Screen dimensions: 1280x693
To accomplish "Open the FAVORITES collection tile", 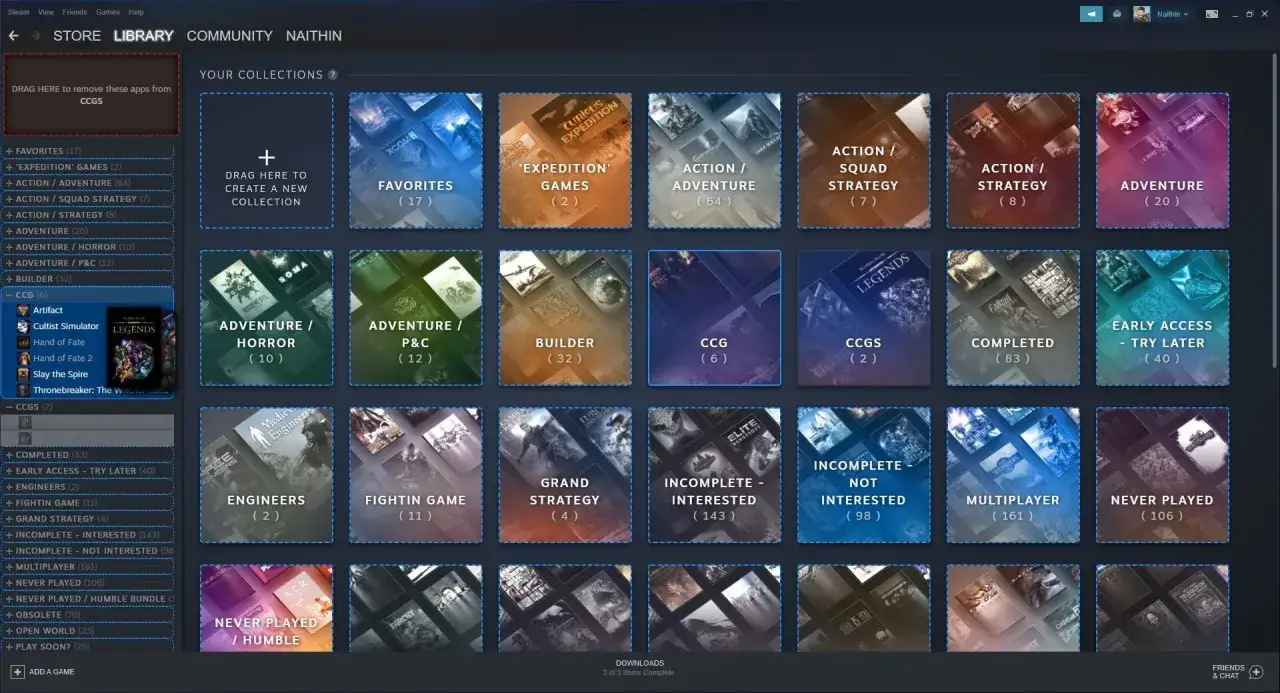I will pyautogui.click(x=415, y=161).
